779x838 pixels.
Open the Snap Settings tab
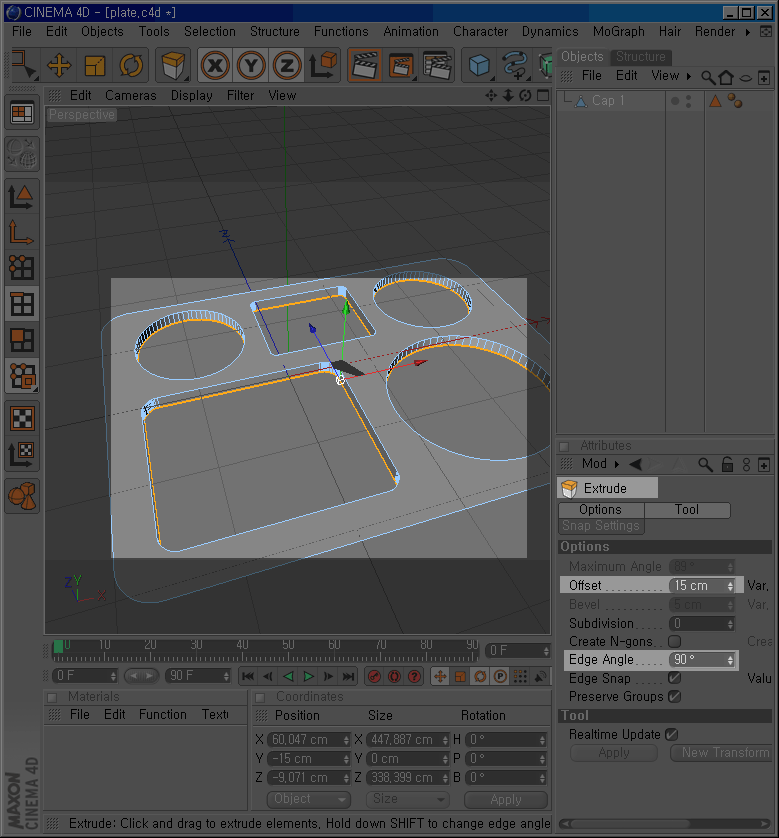[x=601, y=526]
